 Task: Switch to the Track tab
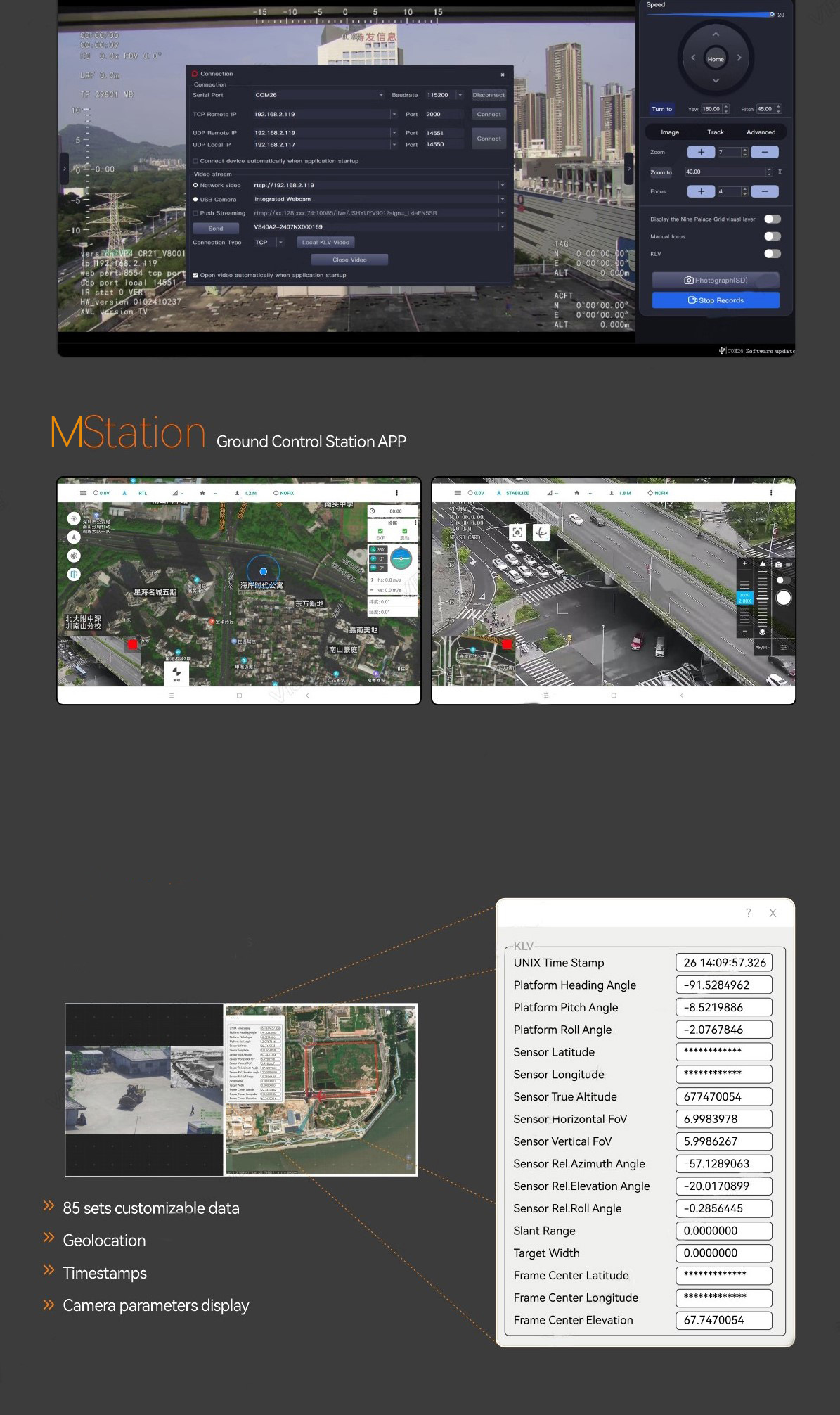(x=716, y=132)
